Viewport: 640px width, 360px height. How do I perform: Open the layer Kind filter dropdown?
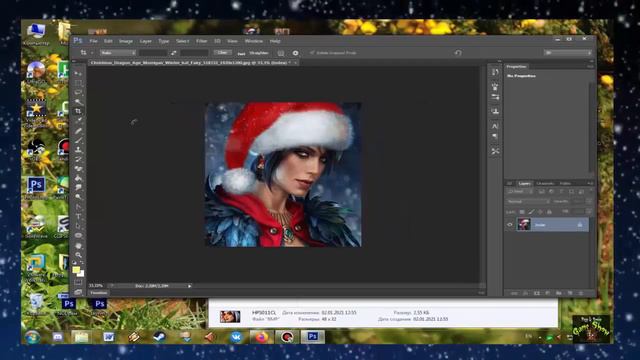pyautogui.click(x=519, y=191)
